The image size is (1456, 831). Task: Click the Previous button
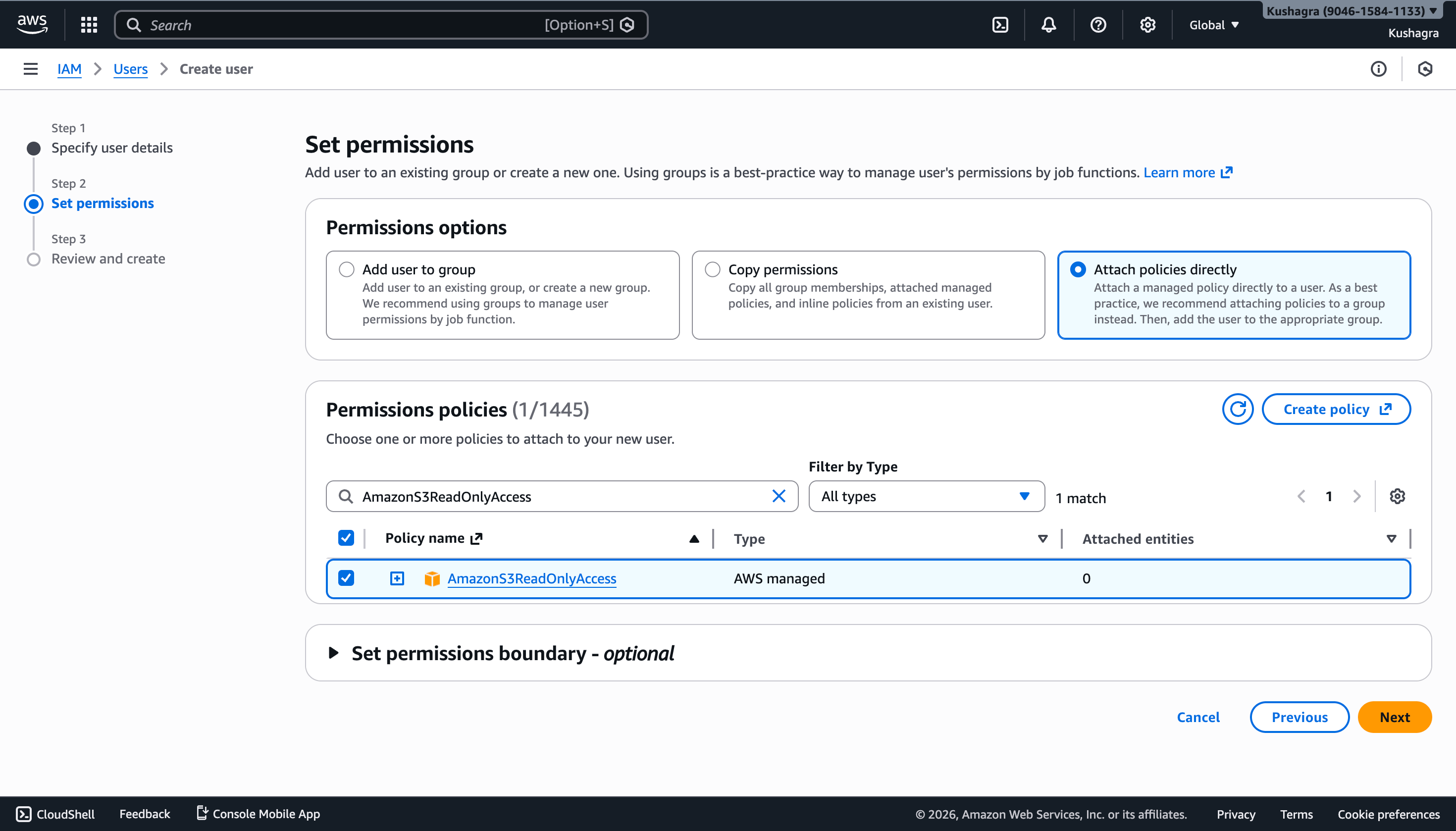tap(1300, 717)
